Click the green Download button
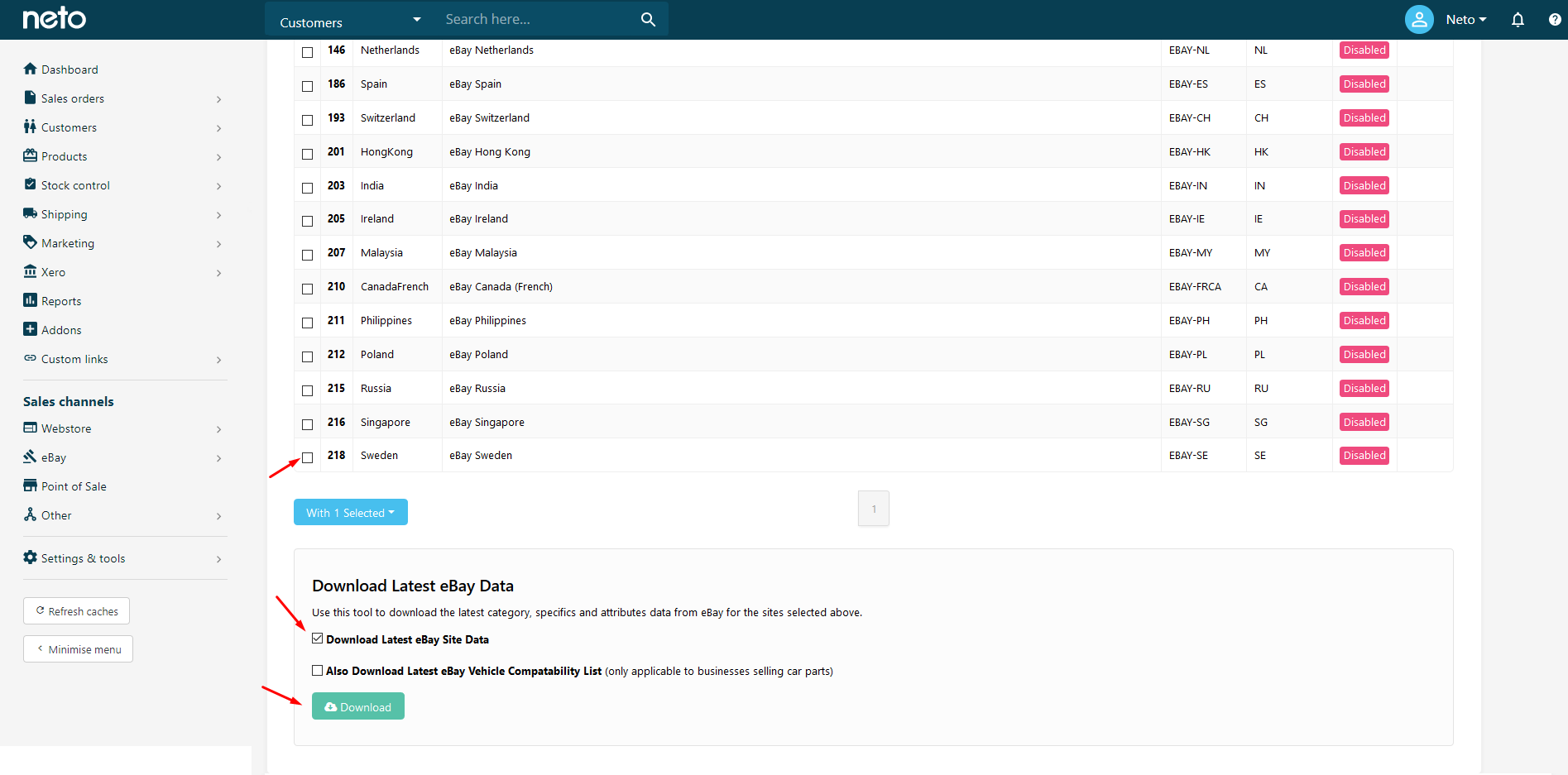The width and height of the screenshot is (1568, 775). [358, 706]
